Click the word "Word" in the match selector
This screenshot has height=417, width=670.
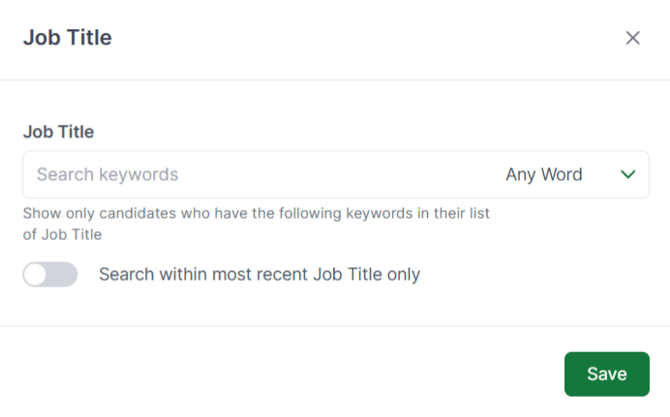pos(562,175)
